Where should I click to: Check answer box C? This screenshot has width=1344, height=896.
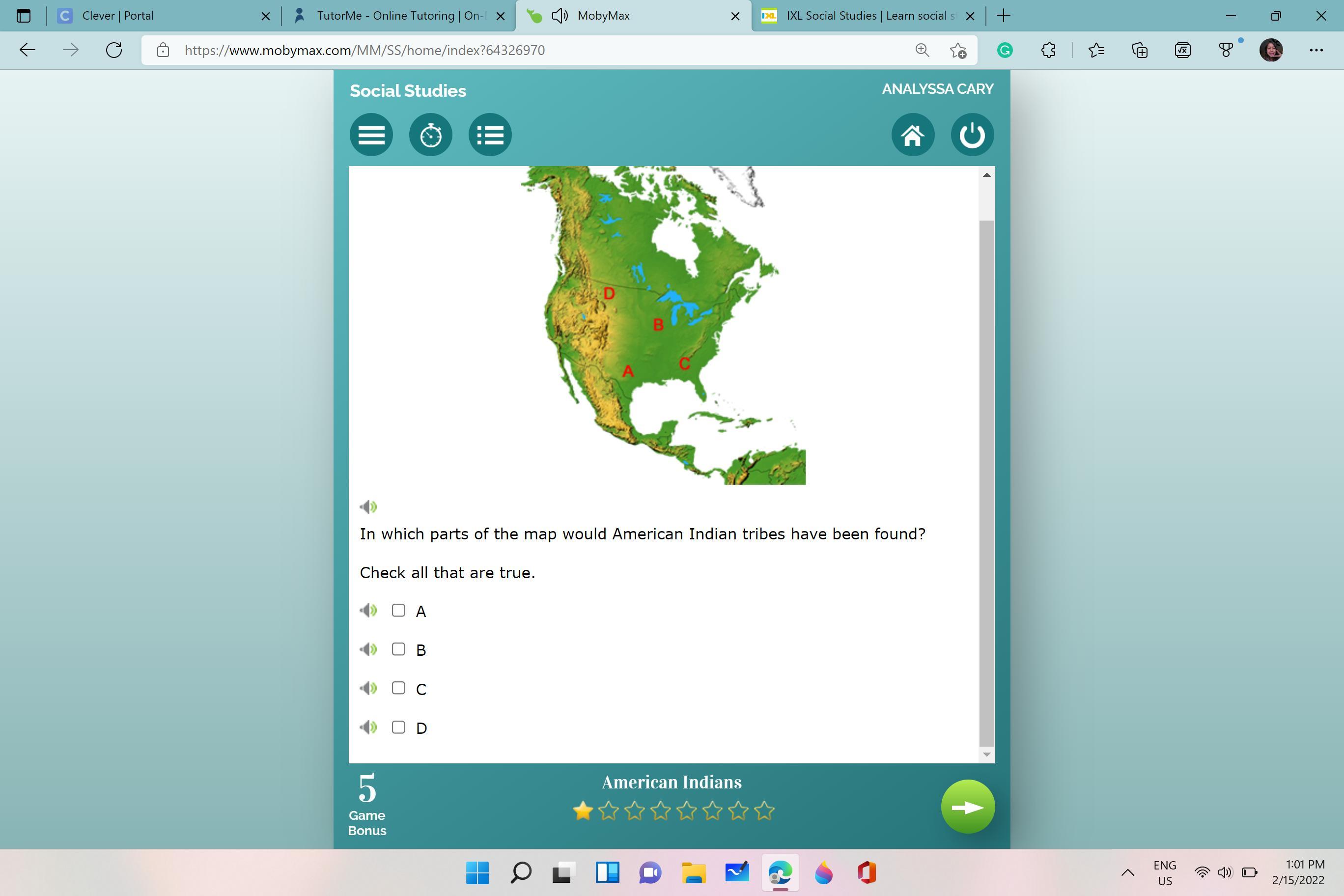[398, 688]
